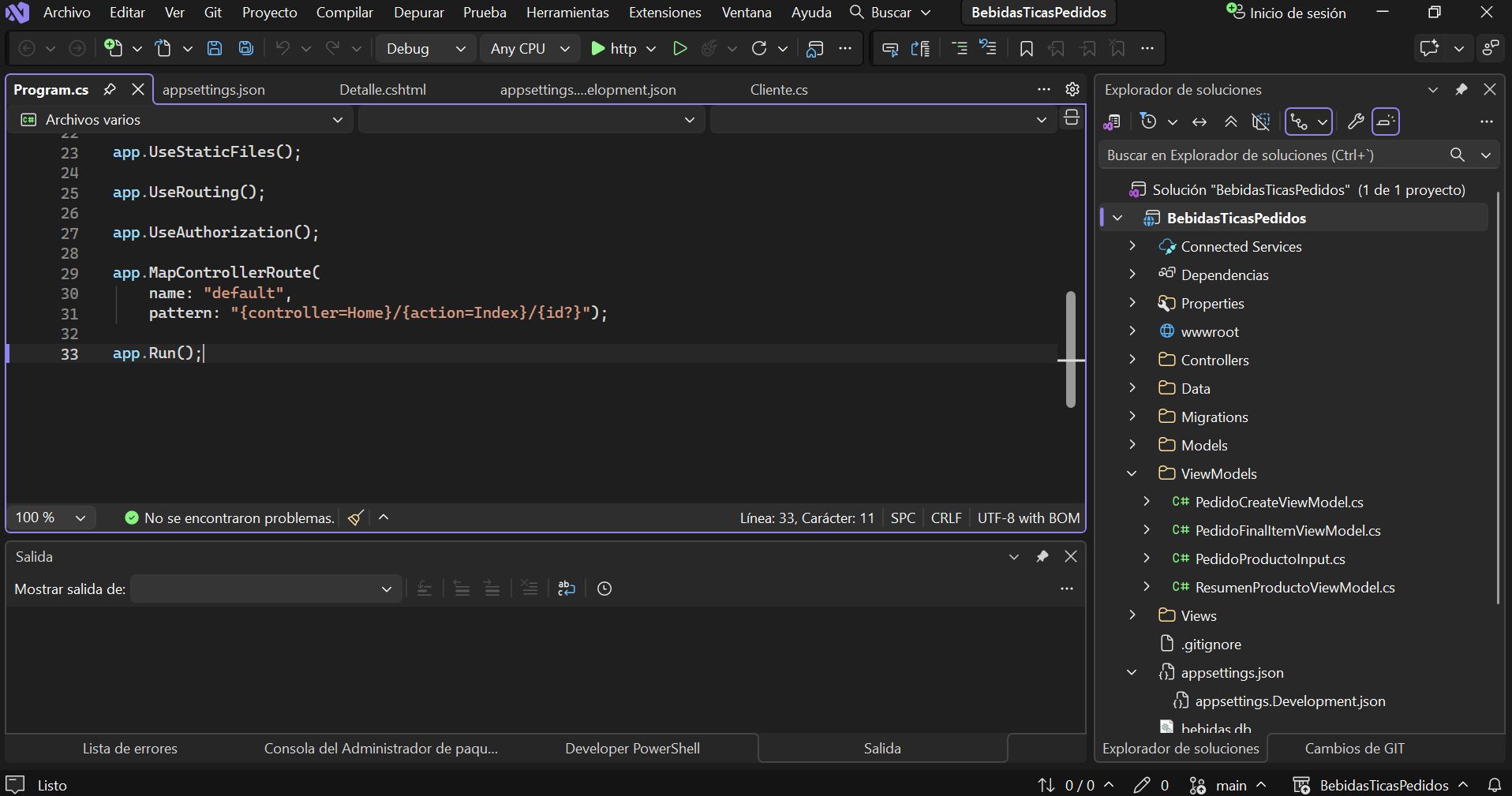Expand the Controllers folder
Image resolution: width=1512 pixels, height=796 pixels.
(1132, 360)
